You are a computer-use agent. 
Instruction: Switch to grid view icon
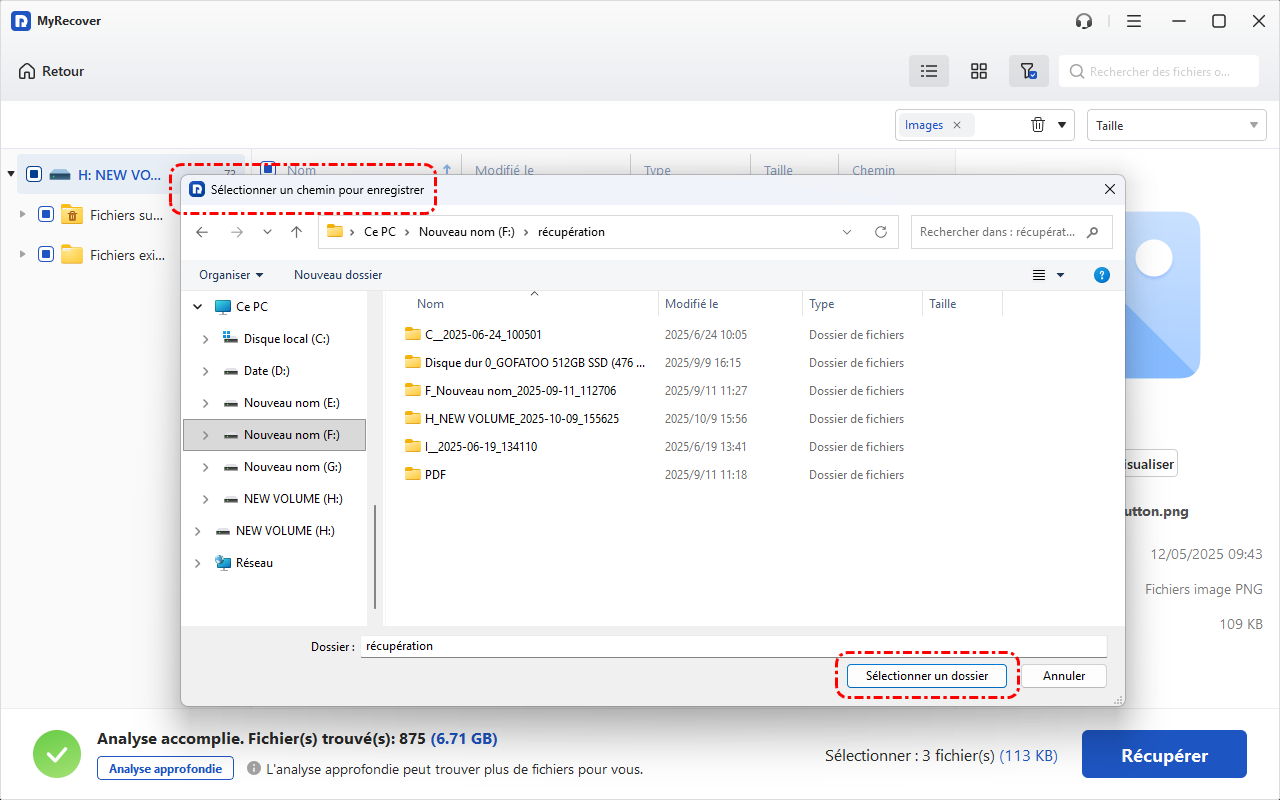tap(979, 71)
